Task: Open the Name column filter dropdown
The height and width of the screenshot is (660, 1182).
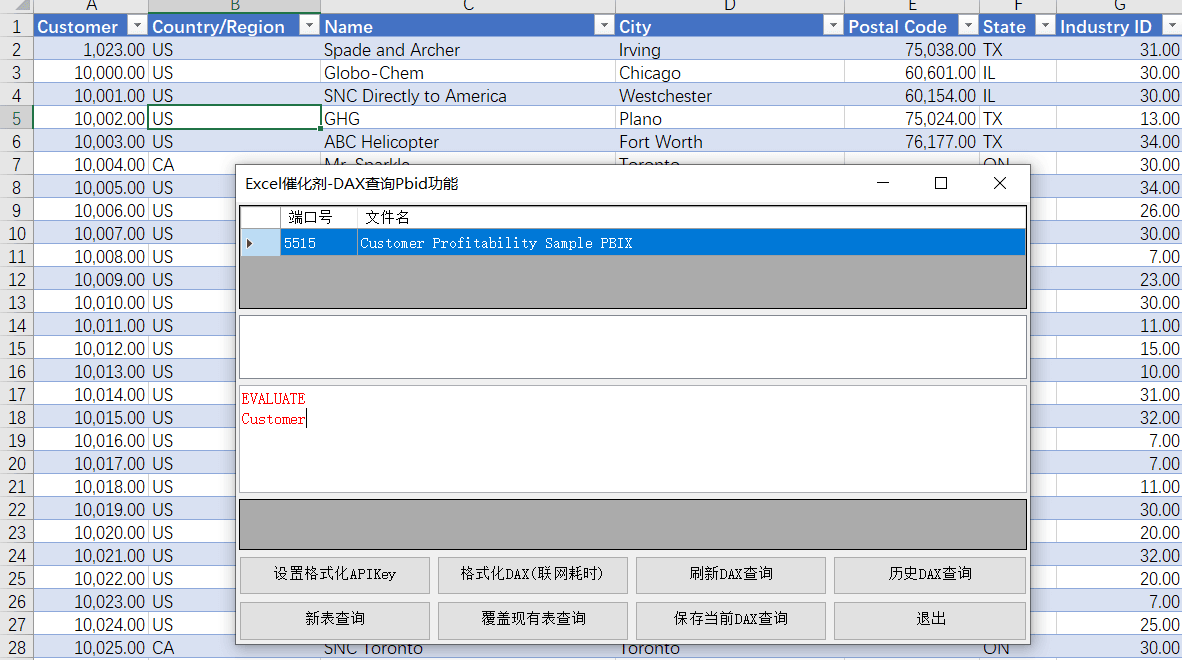Action: [604, 26]
